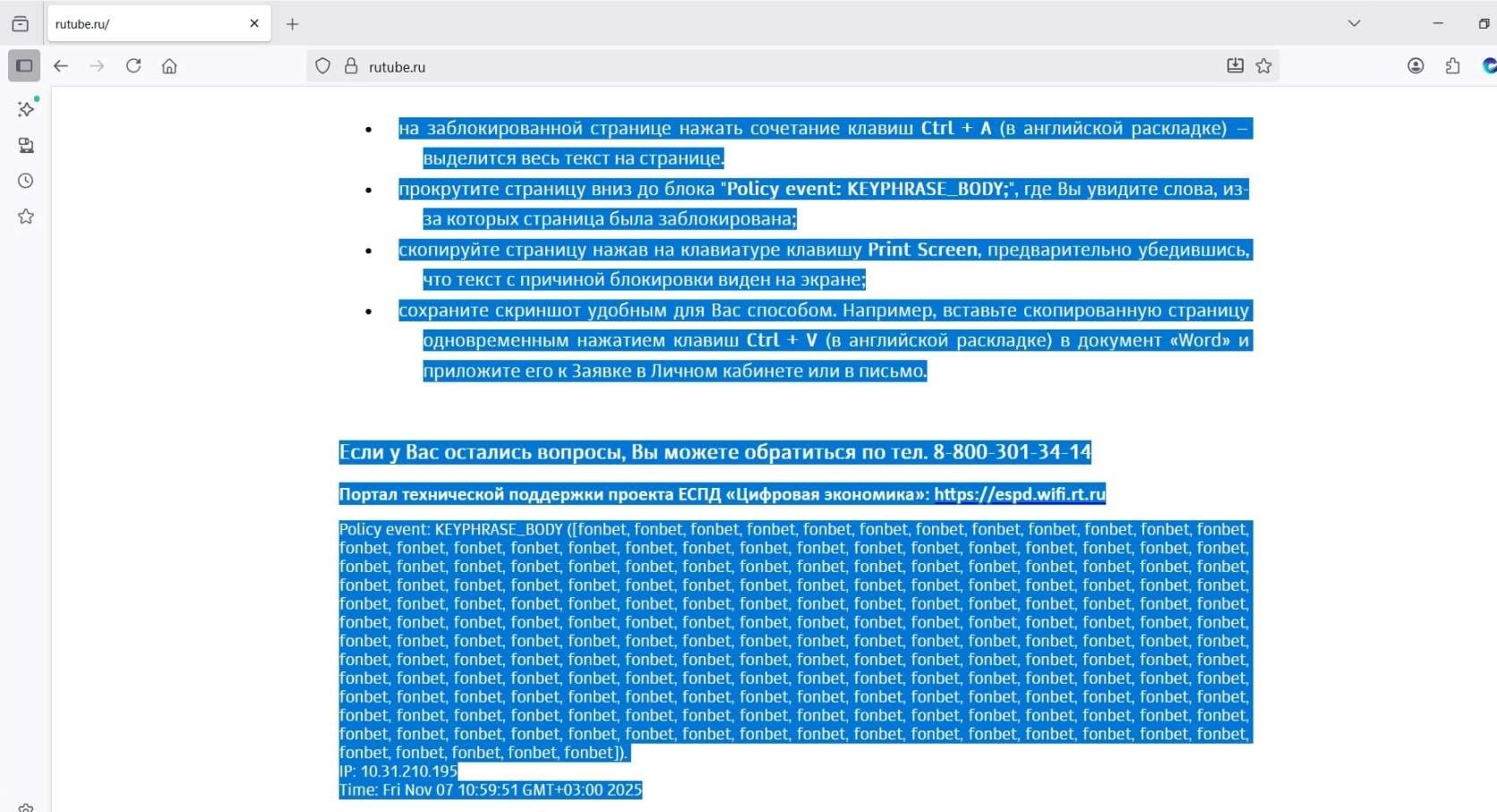Viewport: 1497px width, 812px height.
Task: Open synced tabs sidebar icon
Action: coord(26,145)
